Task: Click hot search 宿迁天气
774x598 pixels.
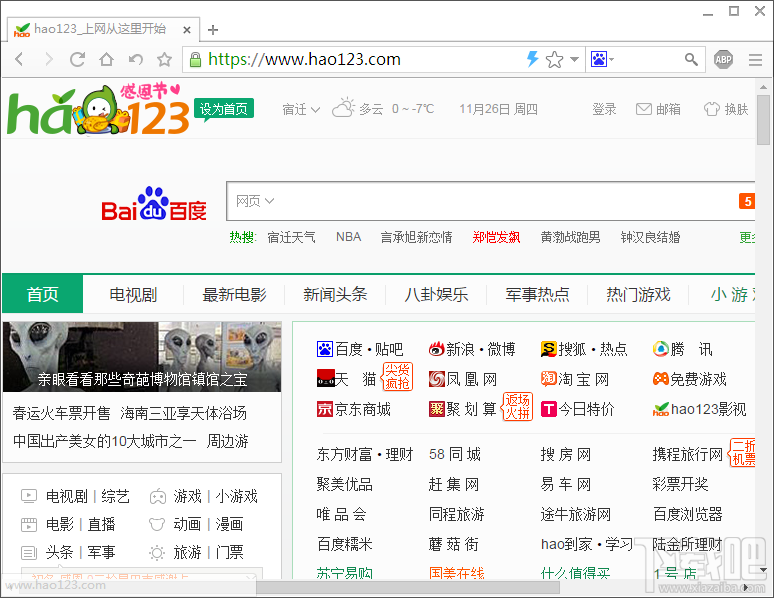Action: tap(291, 237)
